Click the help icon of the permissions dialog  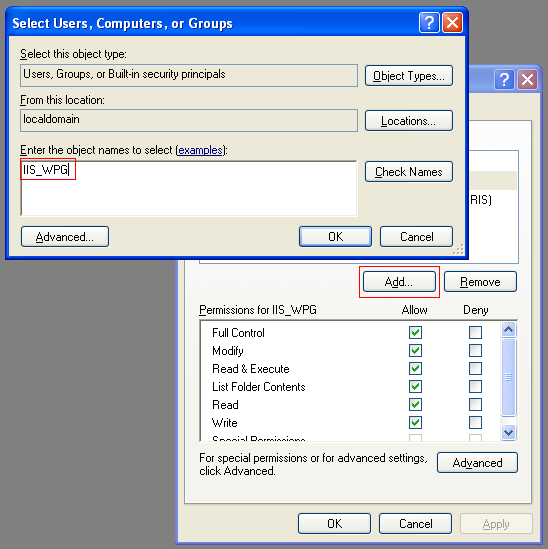click(x=504, y=80)
